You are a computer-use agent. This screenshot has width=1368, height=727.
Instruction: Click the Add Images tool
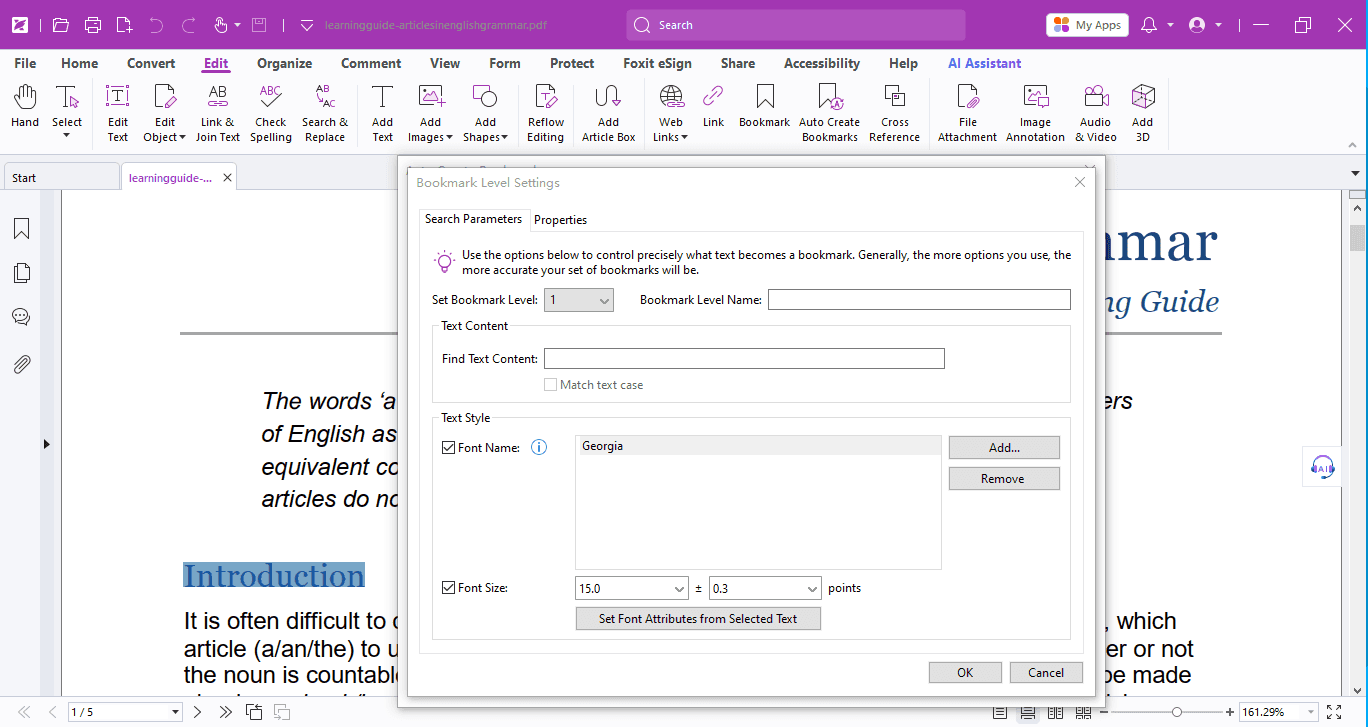431,113
